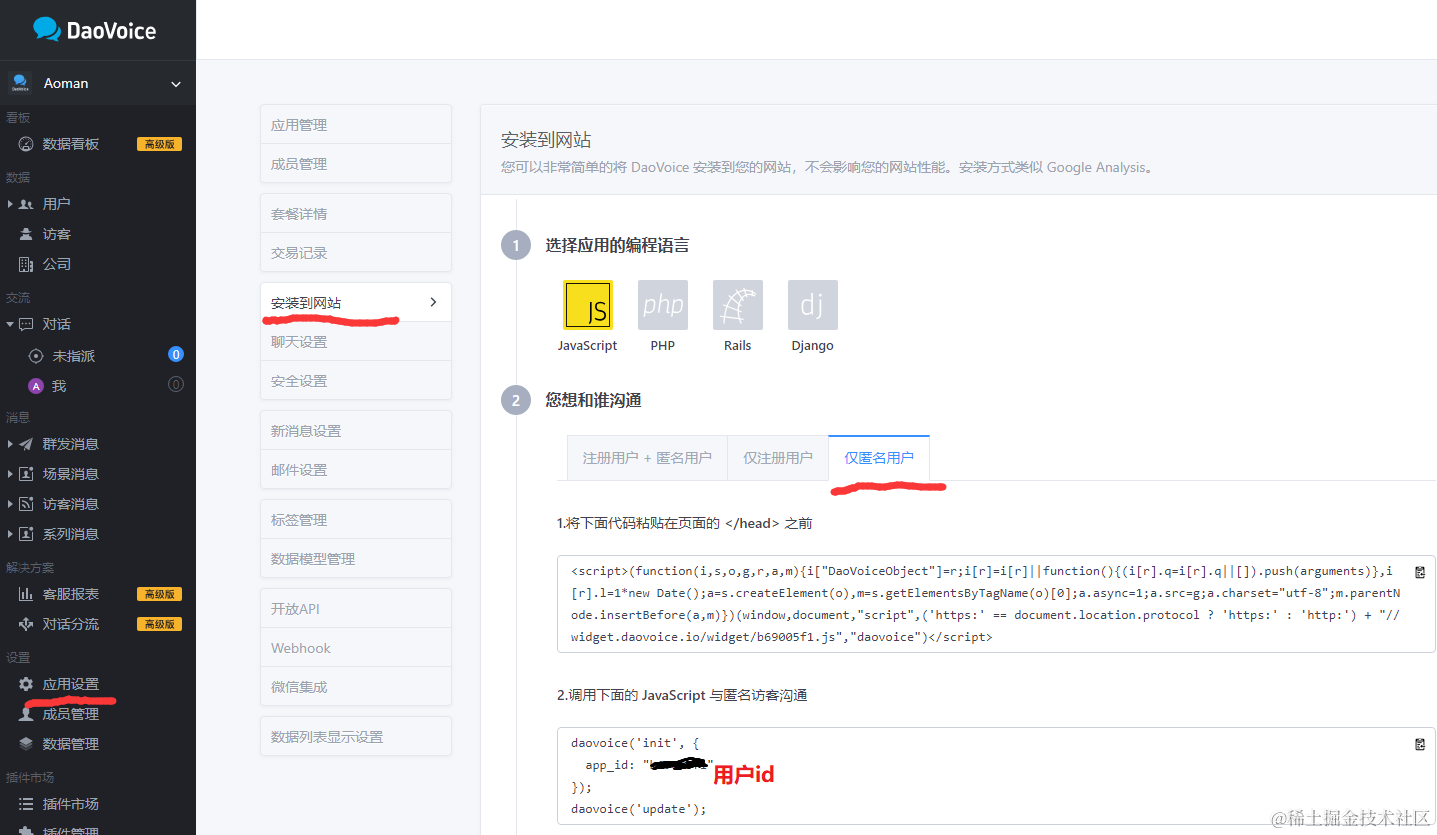
Task: Expand the 用户 tree arrow
Action: pyautogui.click(x=10, y=204)
